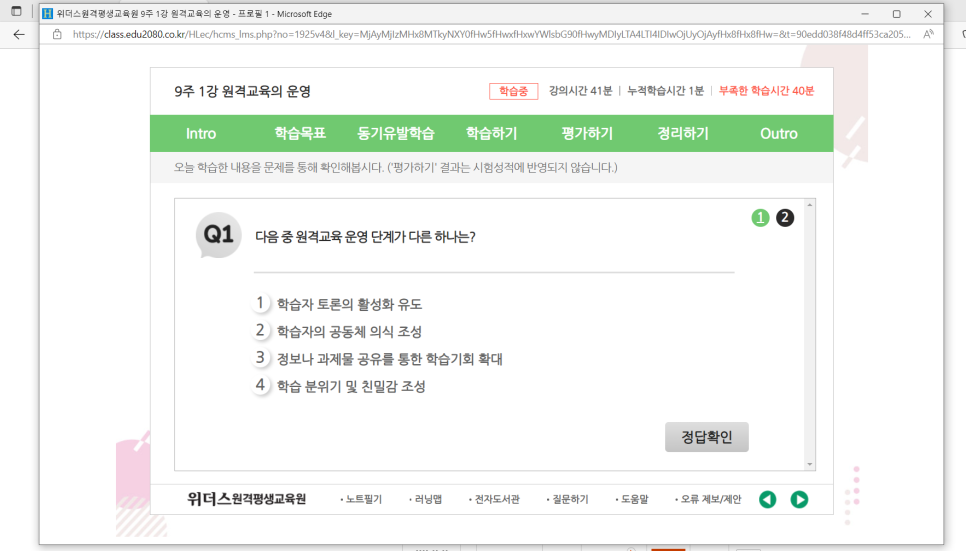966x551 pixels.
Task: Click the Q1 speech bubble badge
Action: 218,235
